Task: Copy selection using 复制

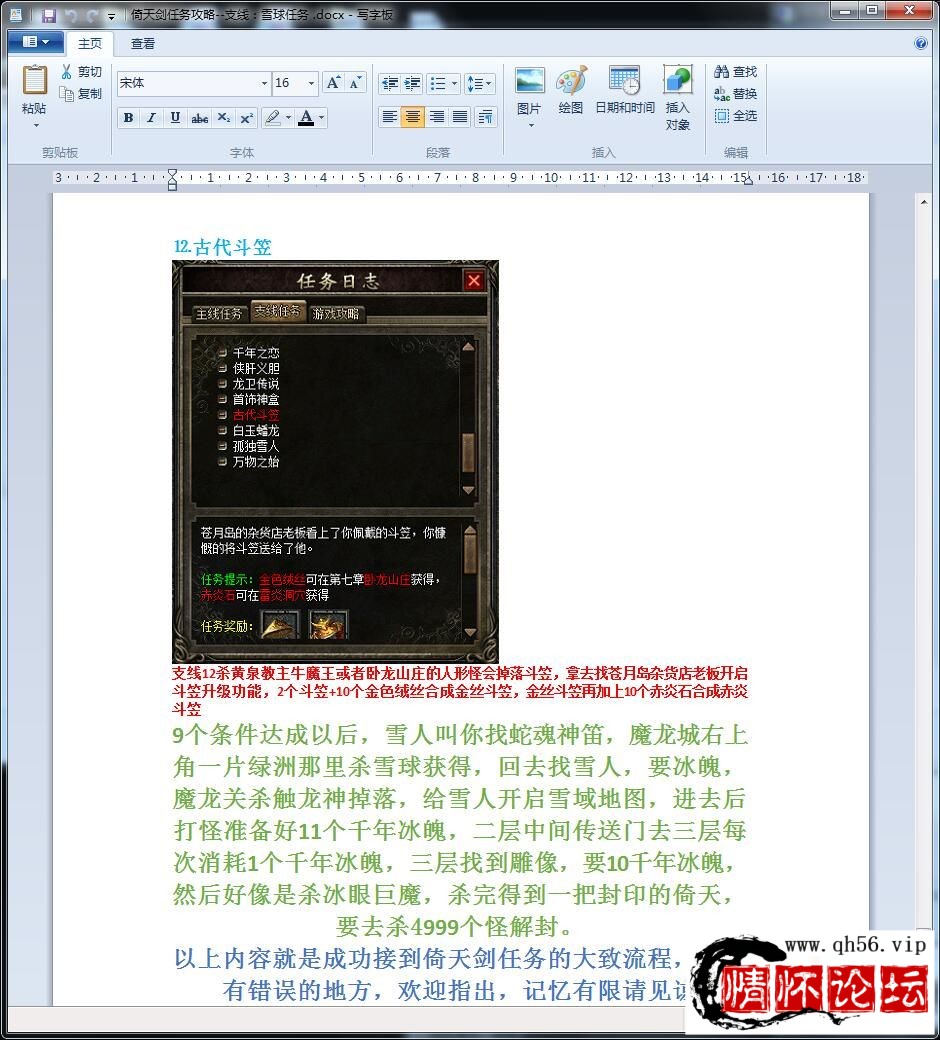Action: pyautogui.click(x=82, y=94)
